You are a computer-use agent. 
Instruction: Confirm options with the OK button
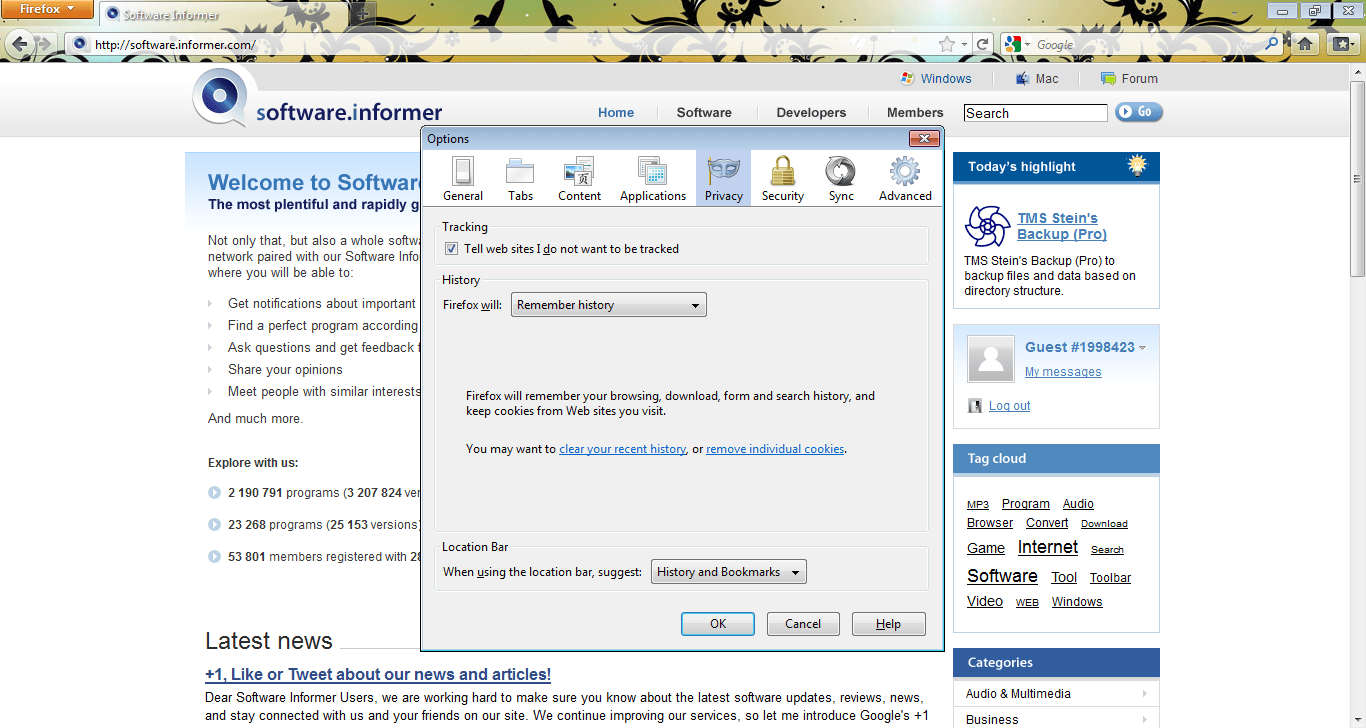[x=717, y=623]
